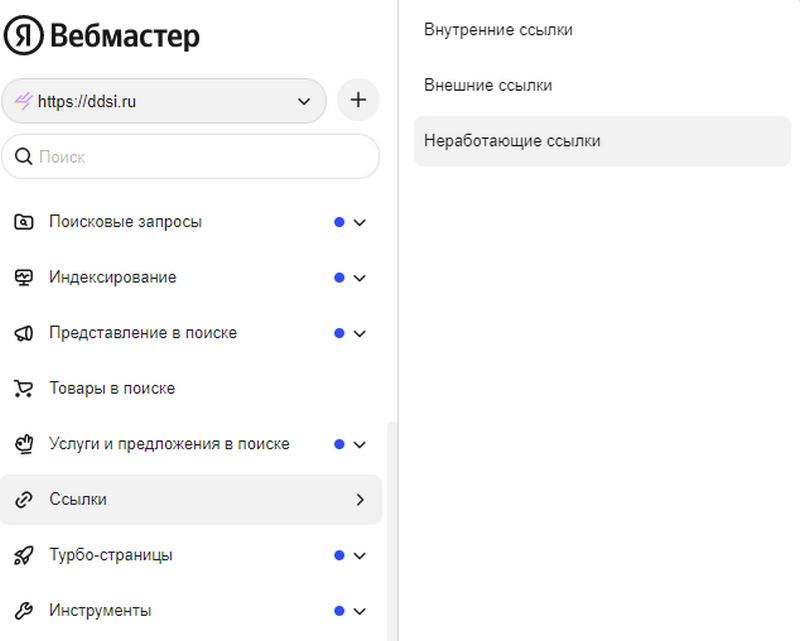Click the plus button to add site

(358, 100)
